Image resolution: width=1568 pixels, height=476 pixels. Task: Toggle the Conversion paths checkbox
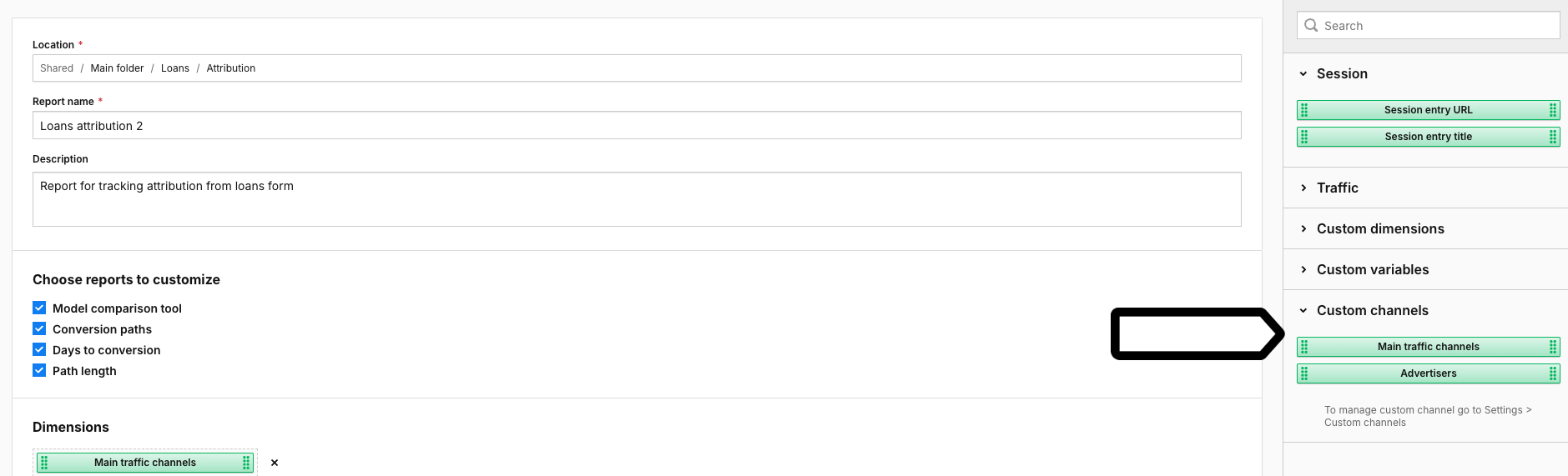click(39, 329)
